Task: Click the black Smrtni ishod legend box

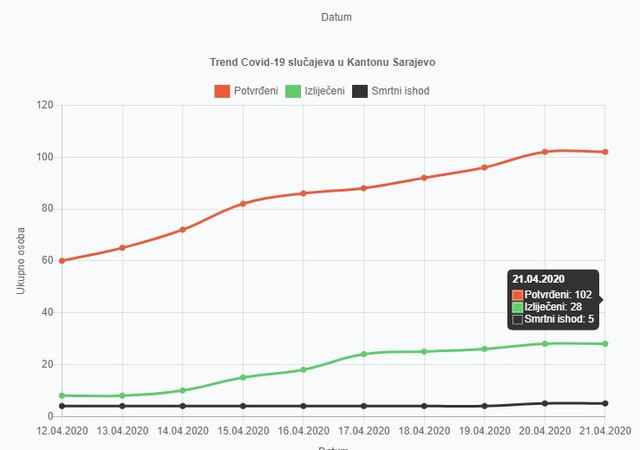Action: (360, 91)
